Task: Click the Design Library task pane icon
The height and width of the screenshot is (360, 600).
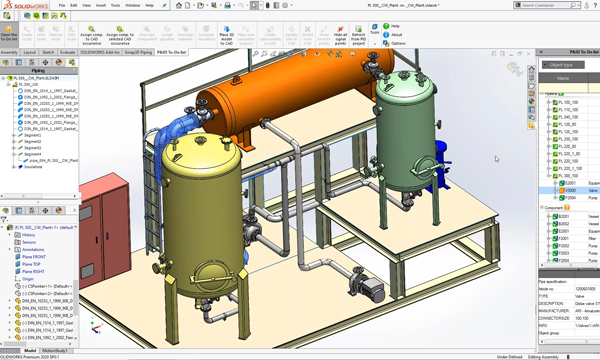Action: 532,78
